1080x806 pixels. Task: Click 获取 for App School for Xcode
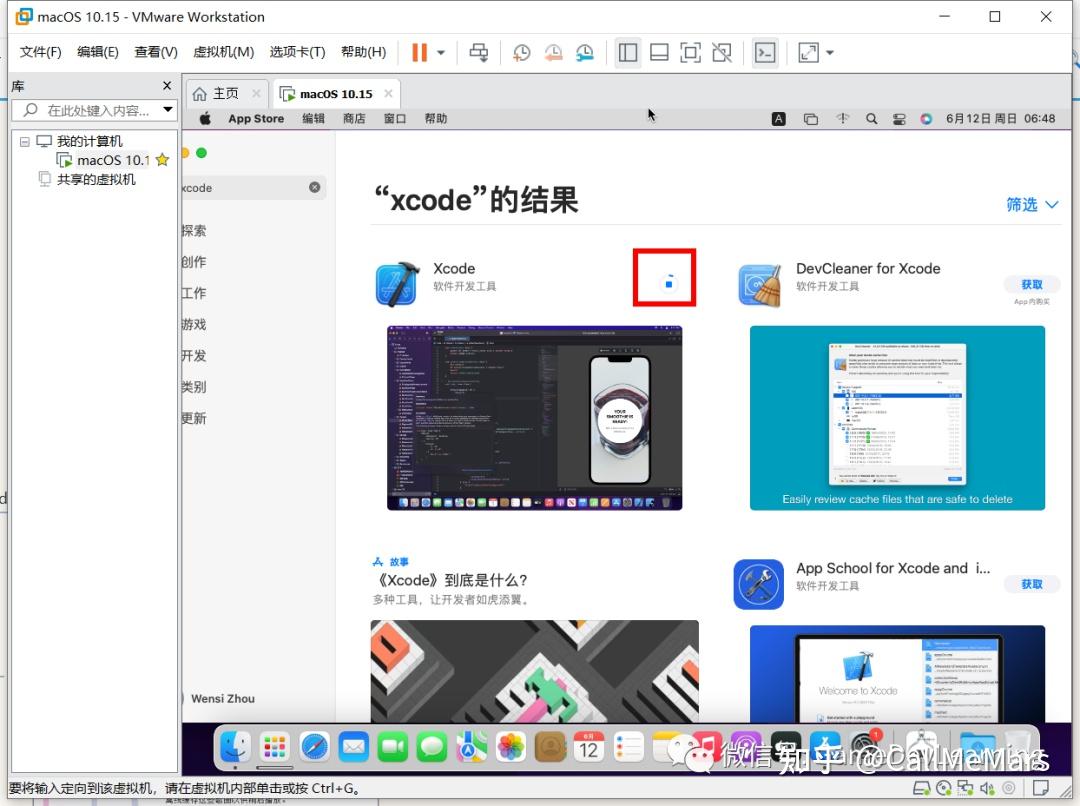(1032, 584)
